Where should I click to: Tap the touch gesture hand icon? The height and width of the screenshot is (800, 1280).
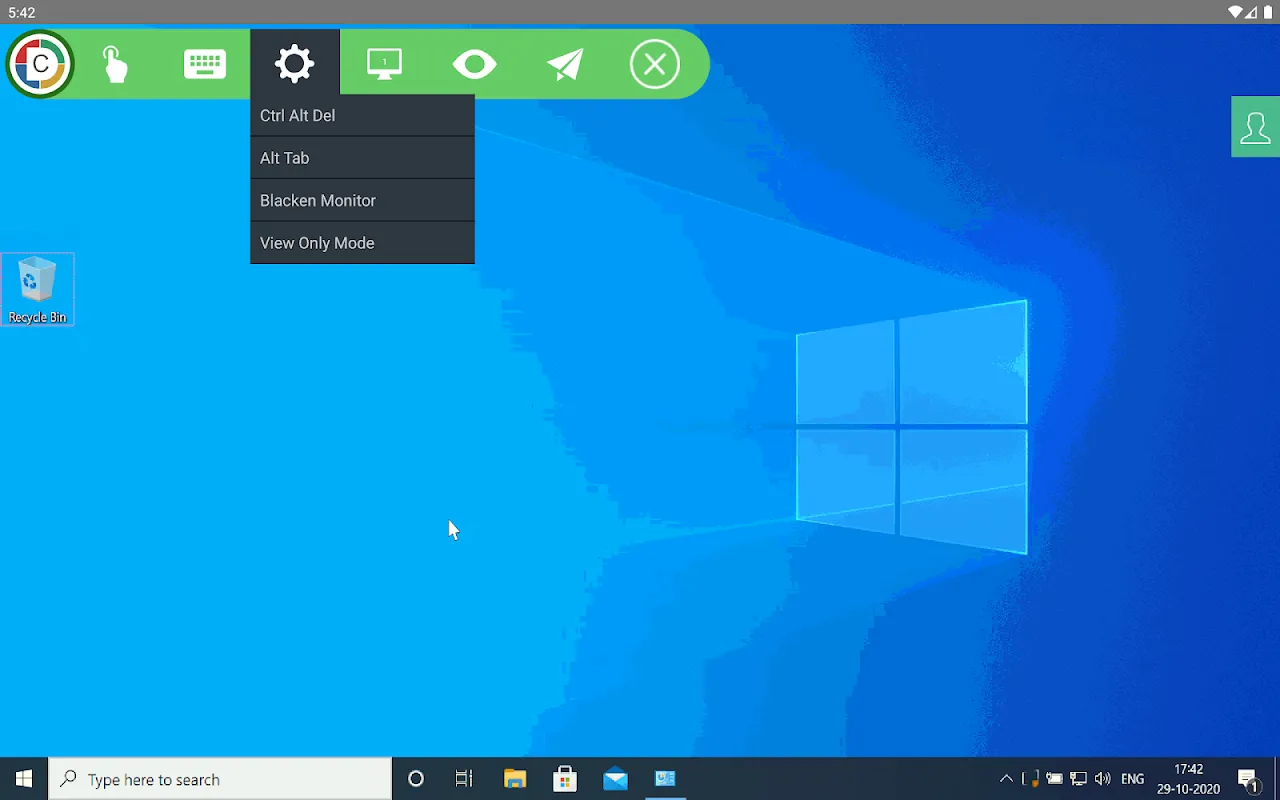115,65
